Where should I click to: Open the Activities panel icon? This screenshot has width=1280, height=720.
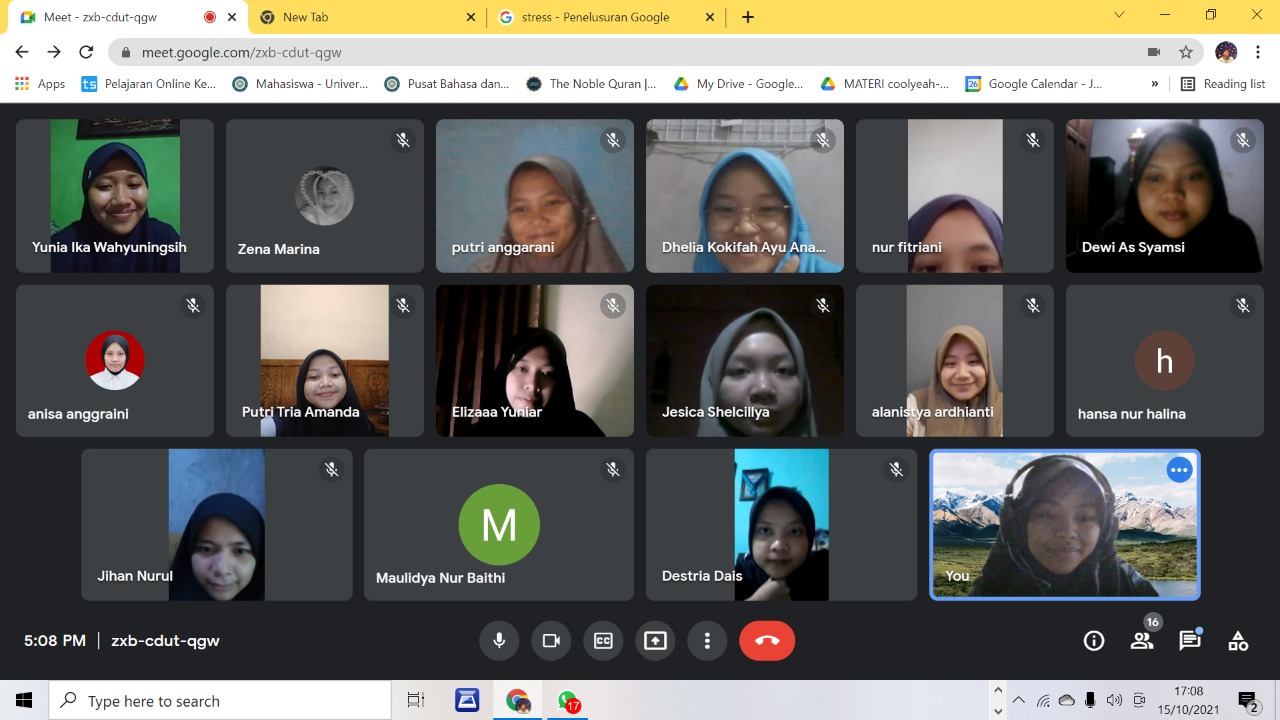click(x=1238, y=641)
